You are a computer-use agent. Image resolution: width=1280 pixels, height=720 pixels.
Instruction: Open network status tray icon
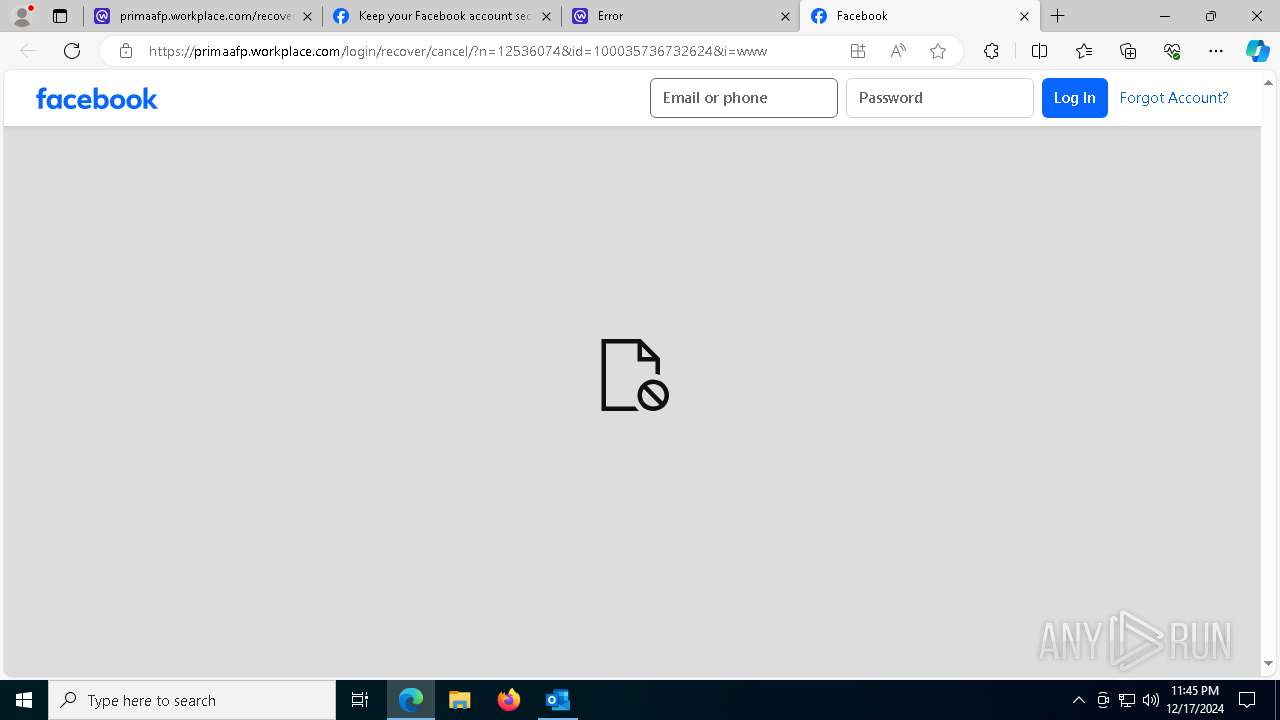(1127, 700)
